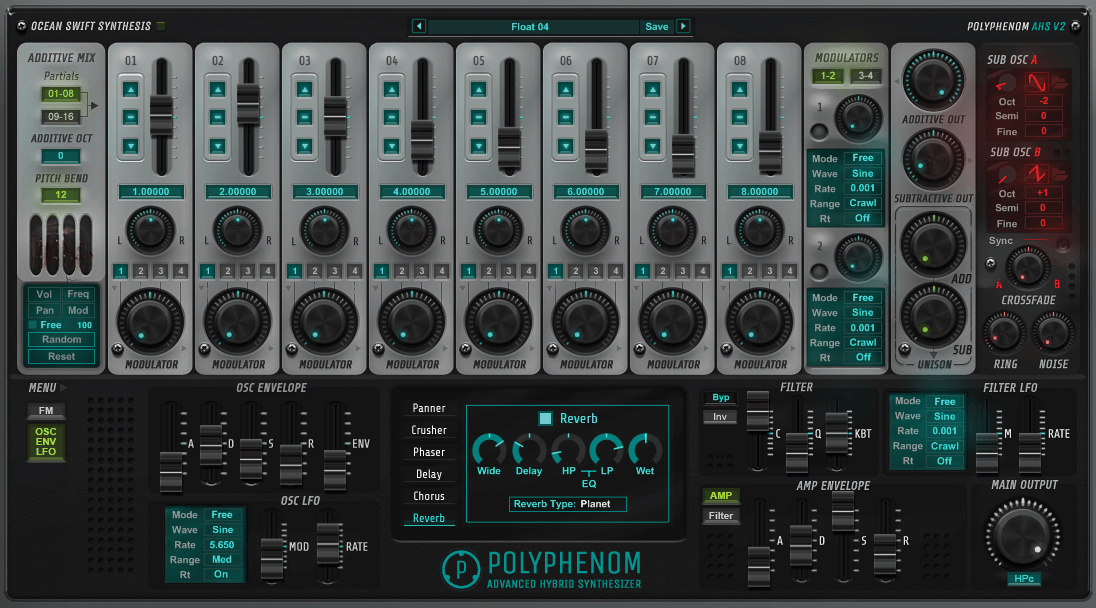Click the Main Output knob
This screenshot has width=1096, height=608.
point(1022,537)
